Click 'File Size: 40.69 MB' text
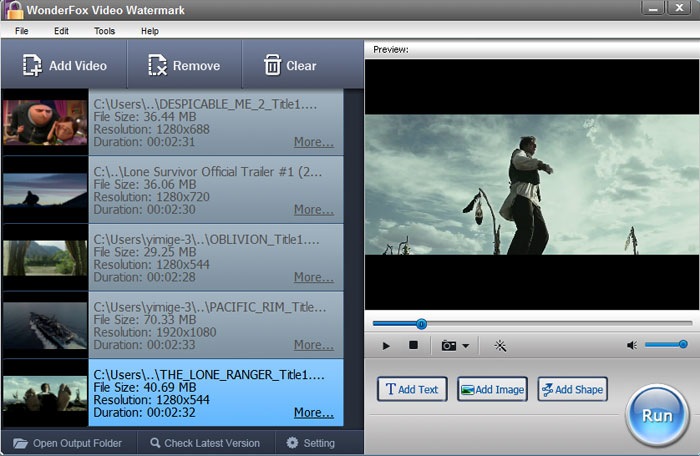Image resolution: width=700 pixels, height=456 pixels. coord(145,387)
